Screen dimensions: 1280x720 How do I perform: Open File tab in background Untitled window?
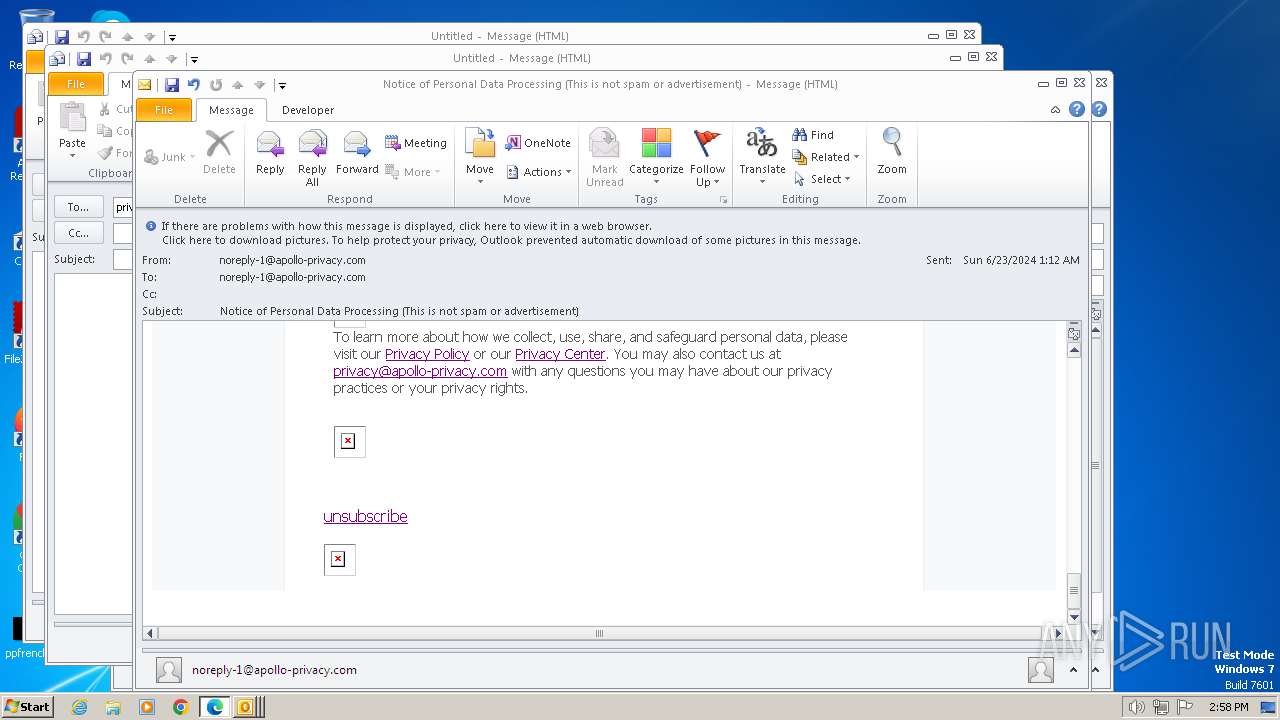[x=76, y=84]
